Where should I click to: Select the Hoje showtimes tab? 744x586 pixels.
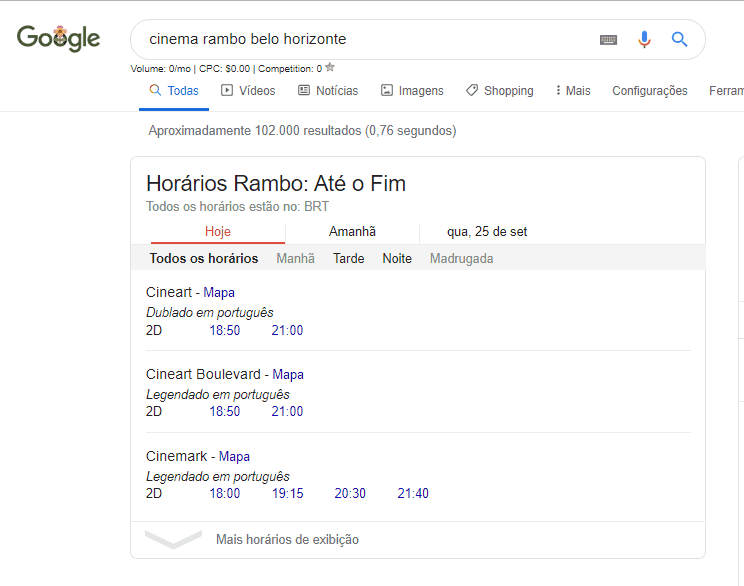click(218, 232)
